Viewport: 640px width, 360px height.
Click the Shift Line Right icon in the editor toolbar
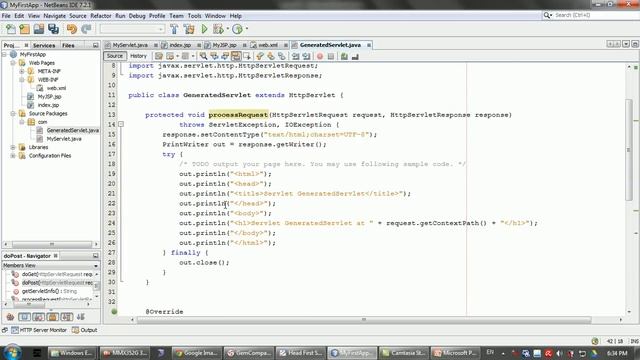pos(306,56)
